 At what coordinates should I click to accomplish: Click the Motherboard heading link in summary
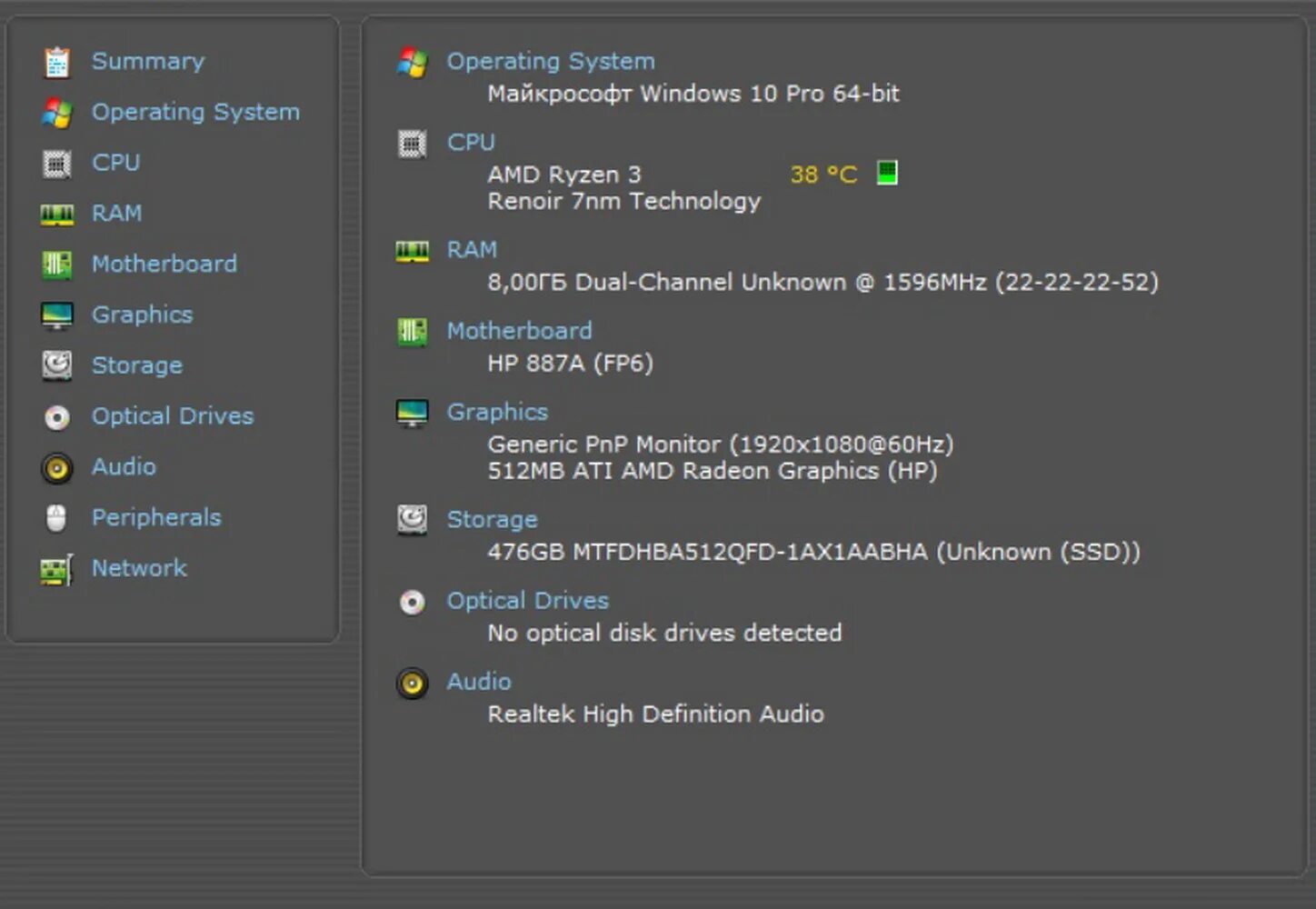coord(520,331)
